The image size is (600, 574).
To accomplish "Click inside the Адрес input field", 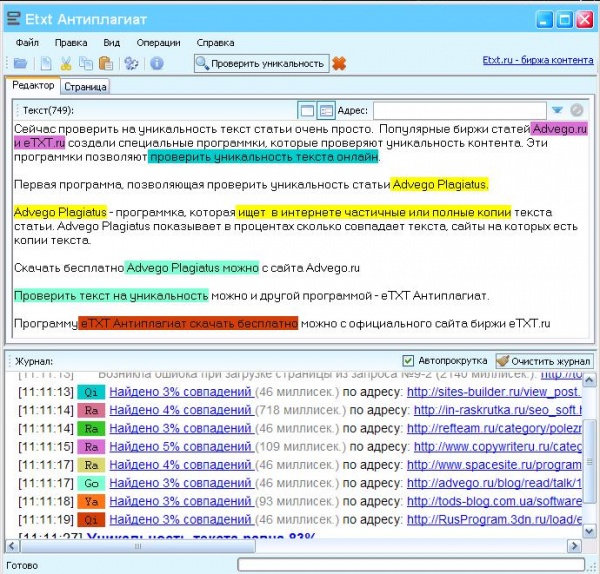I will [x=460, y=111].
